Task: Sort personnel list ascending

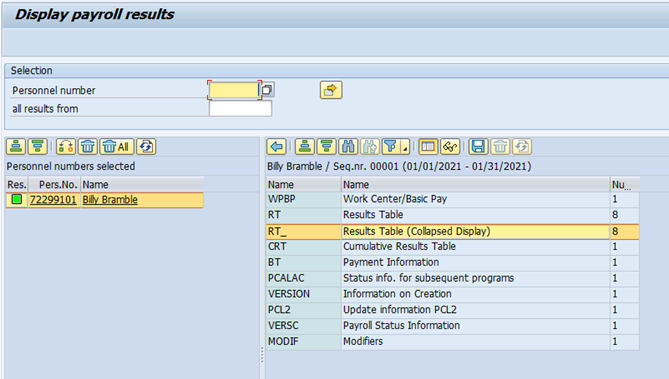Action: pyautogui.click(x=16, y=147)
